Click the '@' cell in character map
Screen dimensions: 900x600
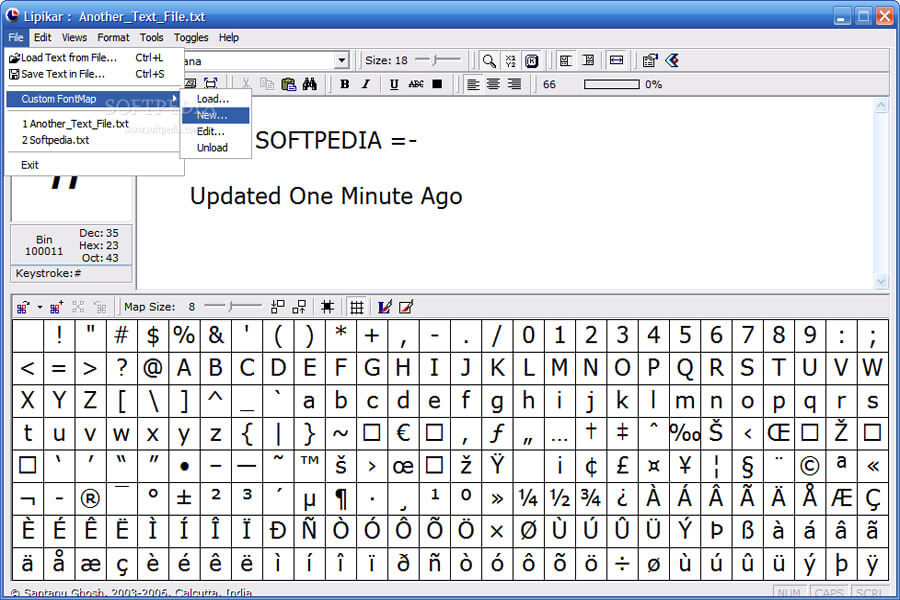click(x=153, y=368)
